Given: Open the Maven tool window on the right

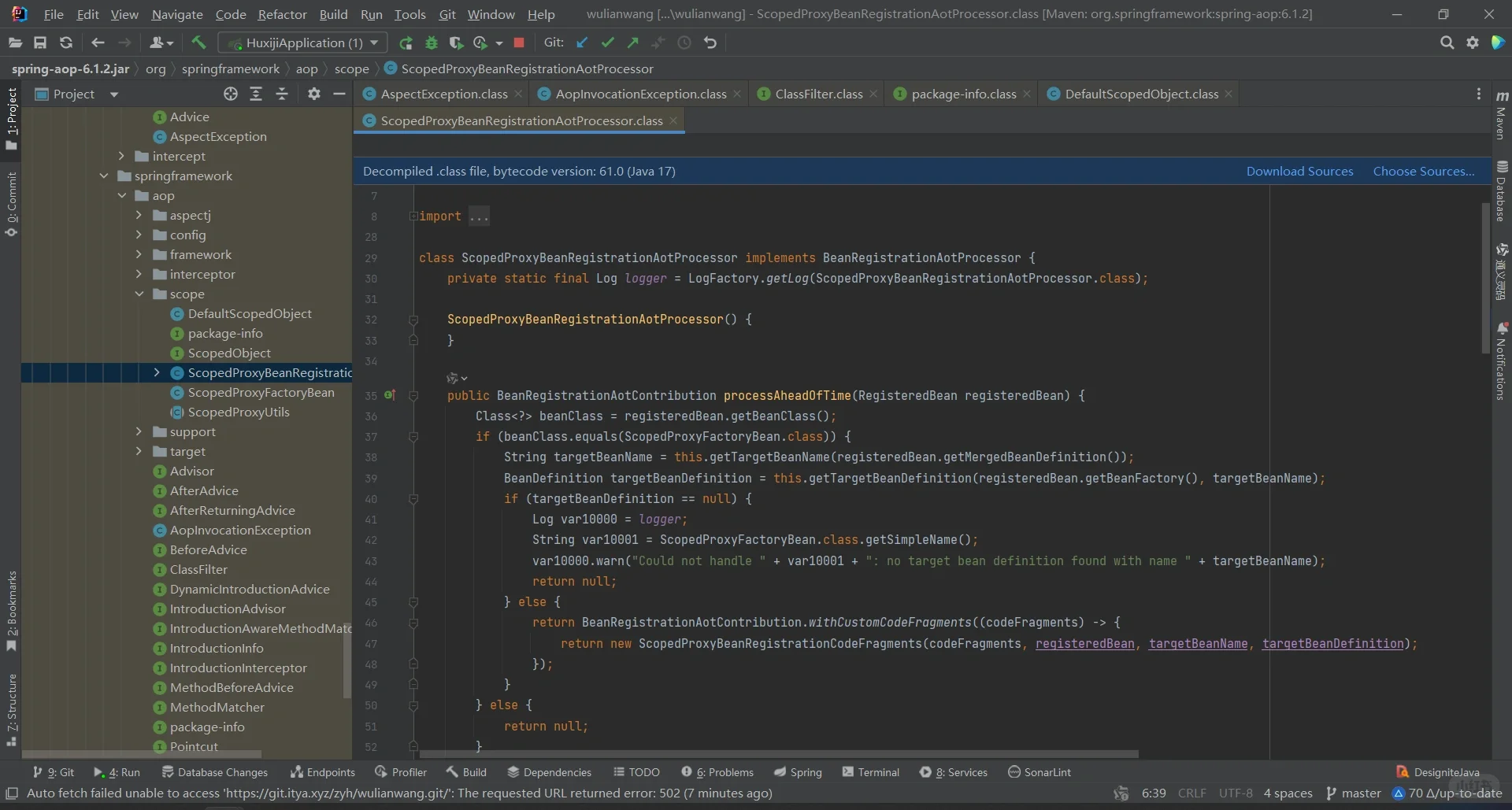Looking at the screenshot, I should [x=1502, y=115].
